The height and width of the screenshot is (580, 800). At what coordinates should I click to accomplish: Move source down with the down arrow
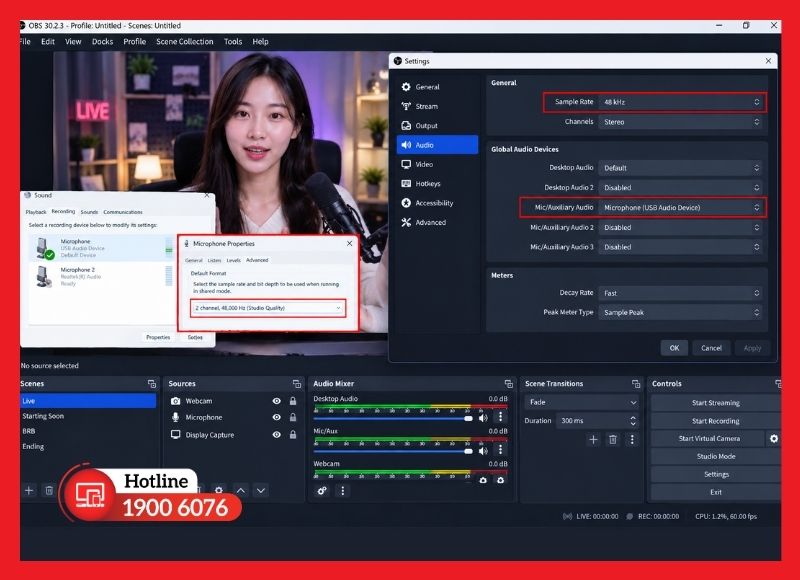[x=261, y=490]
